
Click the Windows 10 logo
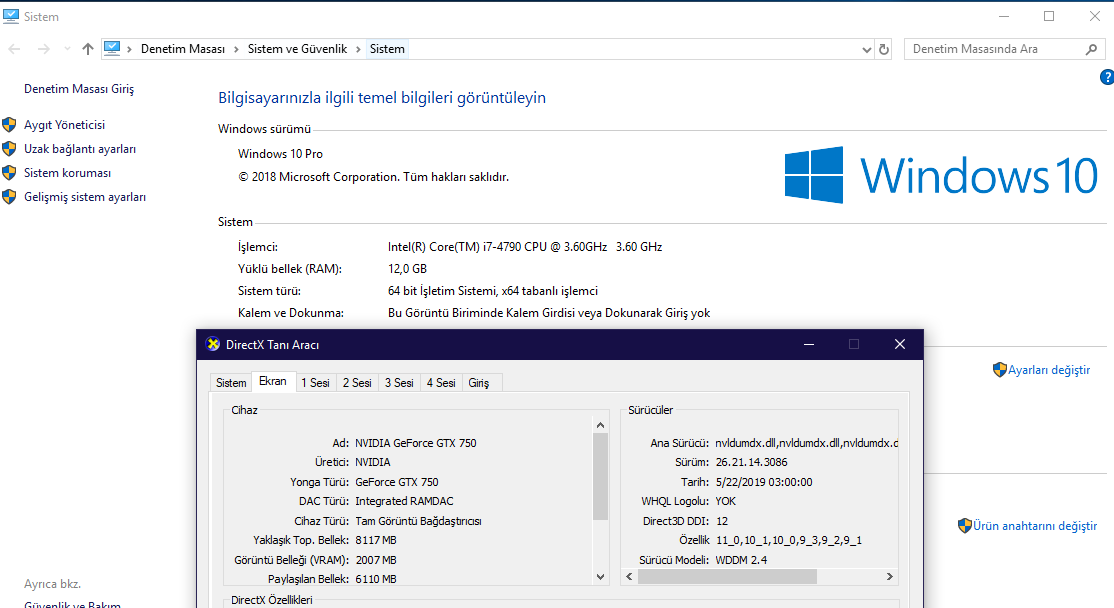pos(941,175)
